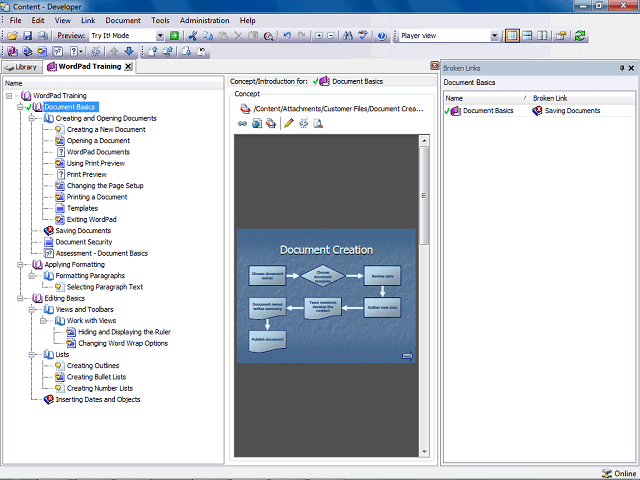
Task: Click the Online status indicator
Action: 619,473
